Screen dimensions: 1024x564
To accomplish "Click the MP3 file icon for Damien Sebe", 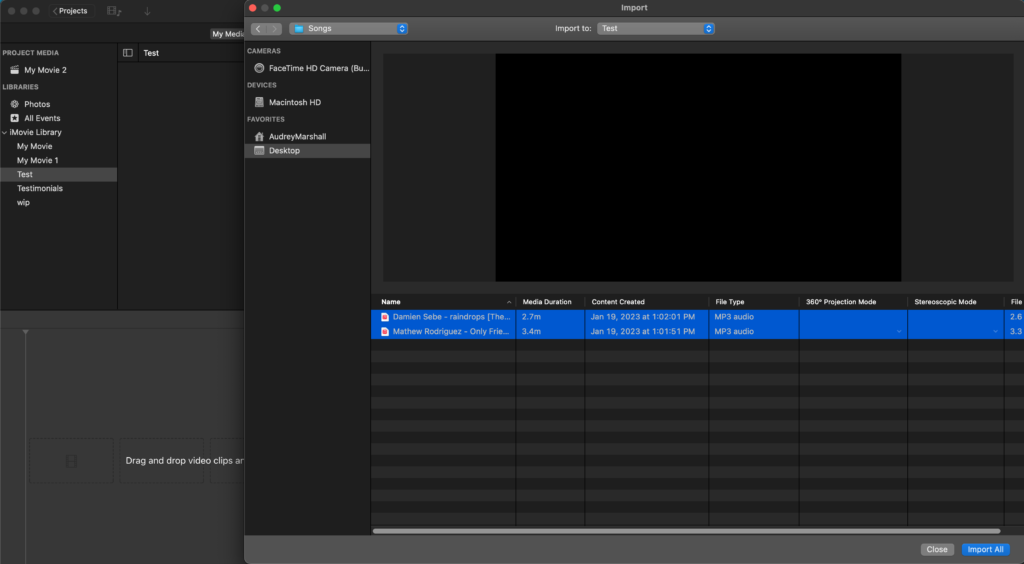I will (385, 317).
